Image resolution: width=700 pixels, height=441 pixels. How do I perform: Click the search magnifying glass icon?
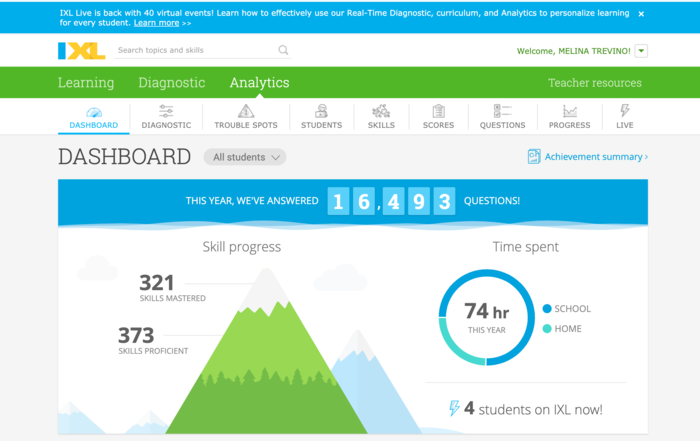283,50
